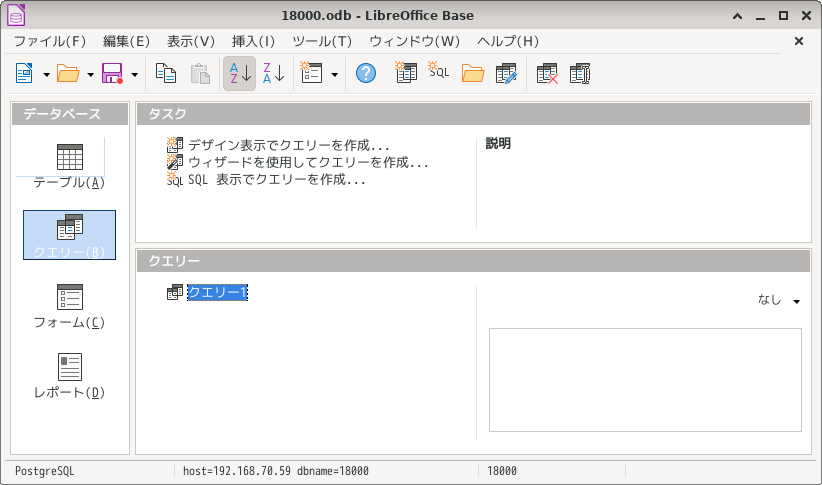822x485 pixels.
Task: Click the New Form icon in the toolbar
Action: coord(311,73)
